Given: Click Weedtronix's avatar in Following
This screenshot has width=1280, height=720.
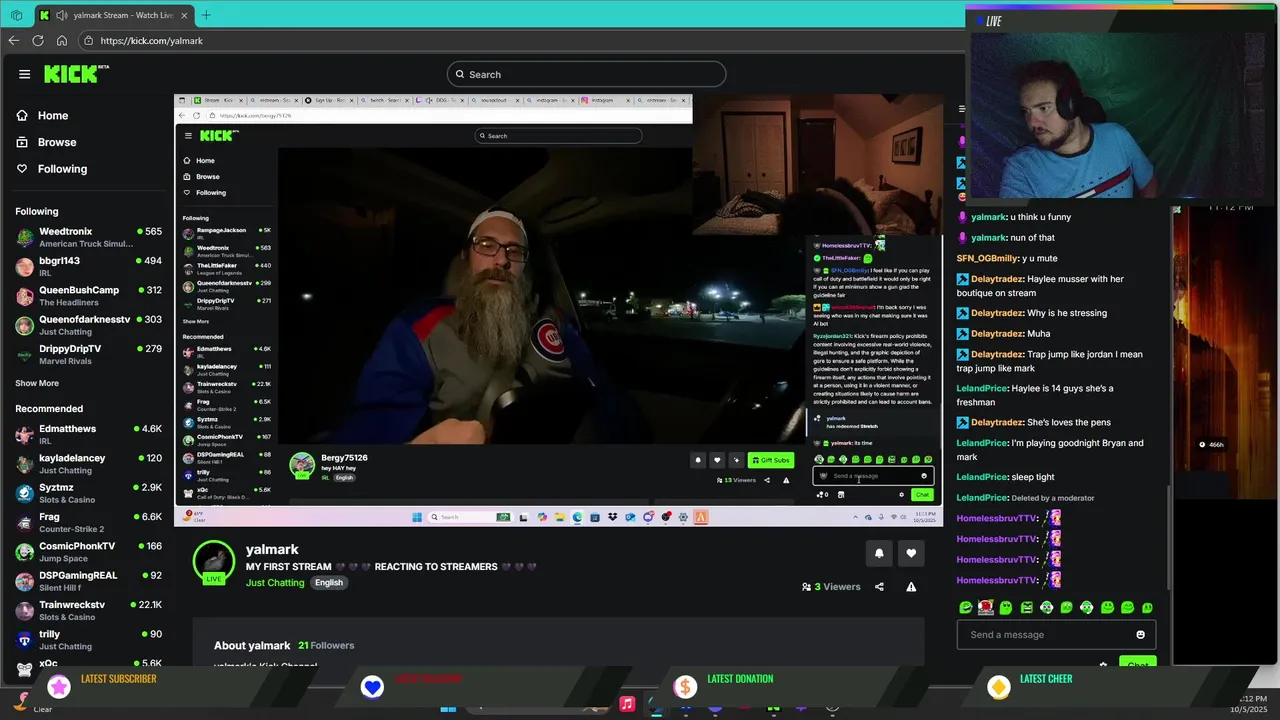Looking at the screenshot, I should point(25,238).
